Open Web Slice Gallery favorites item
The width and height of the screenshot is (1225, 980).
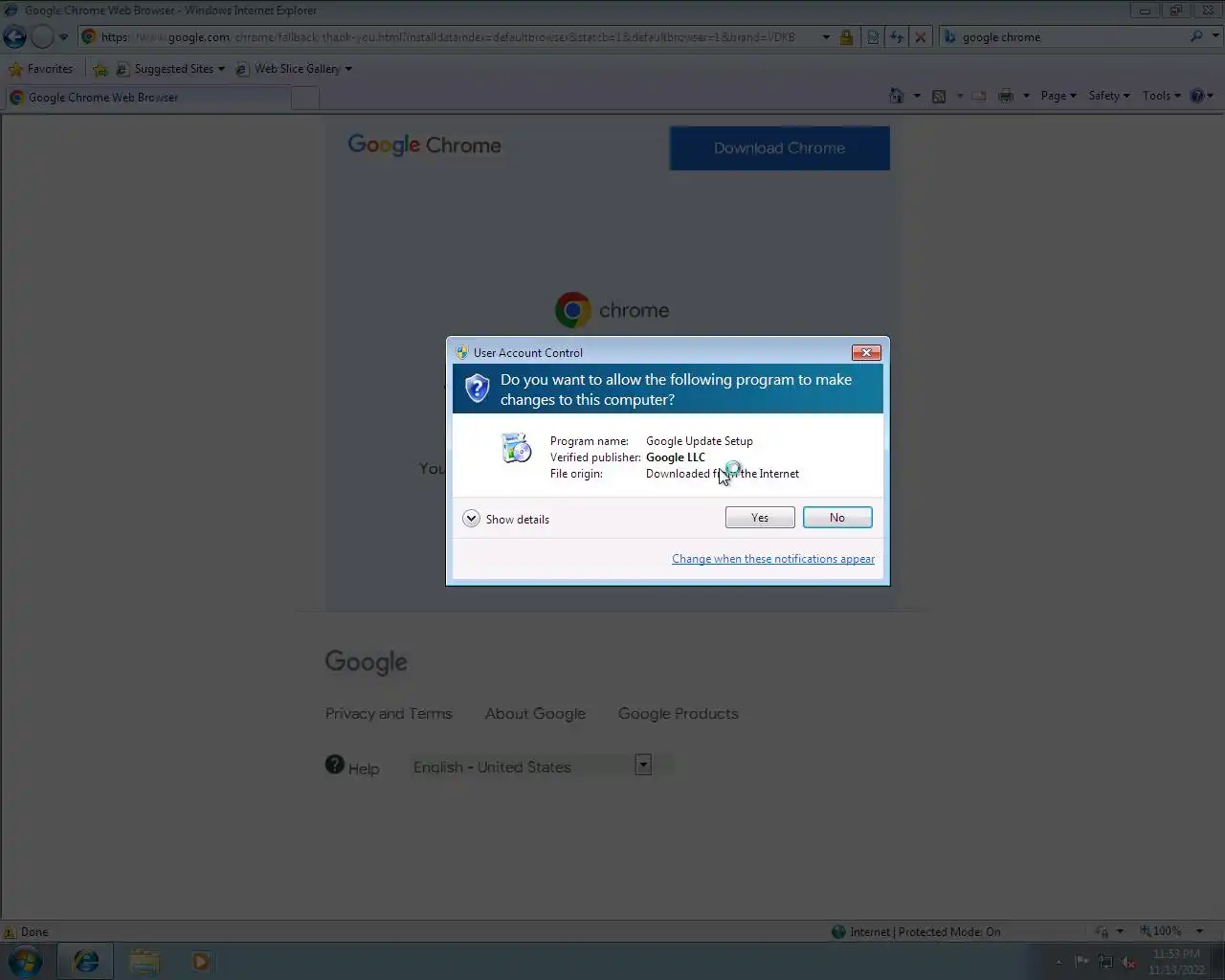pyautogui.click(x=294, y=69)
